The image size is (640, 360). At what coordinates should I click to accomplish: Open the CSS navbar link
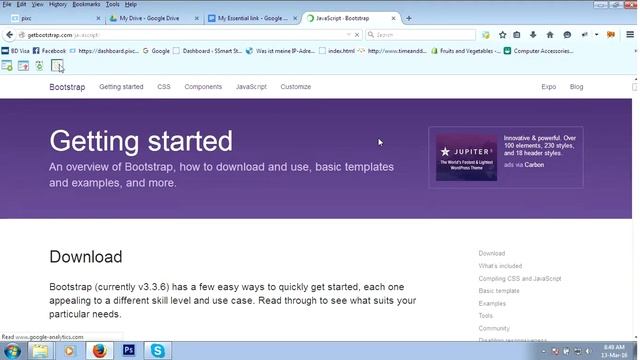pyautogui.click(x=164, y=87)
